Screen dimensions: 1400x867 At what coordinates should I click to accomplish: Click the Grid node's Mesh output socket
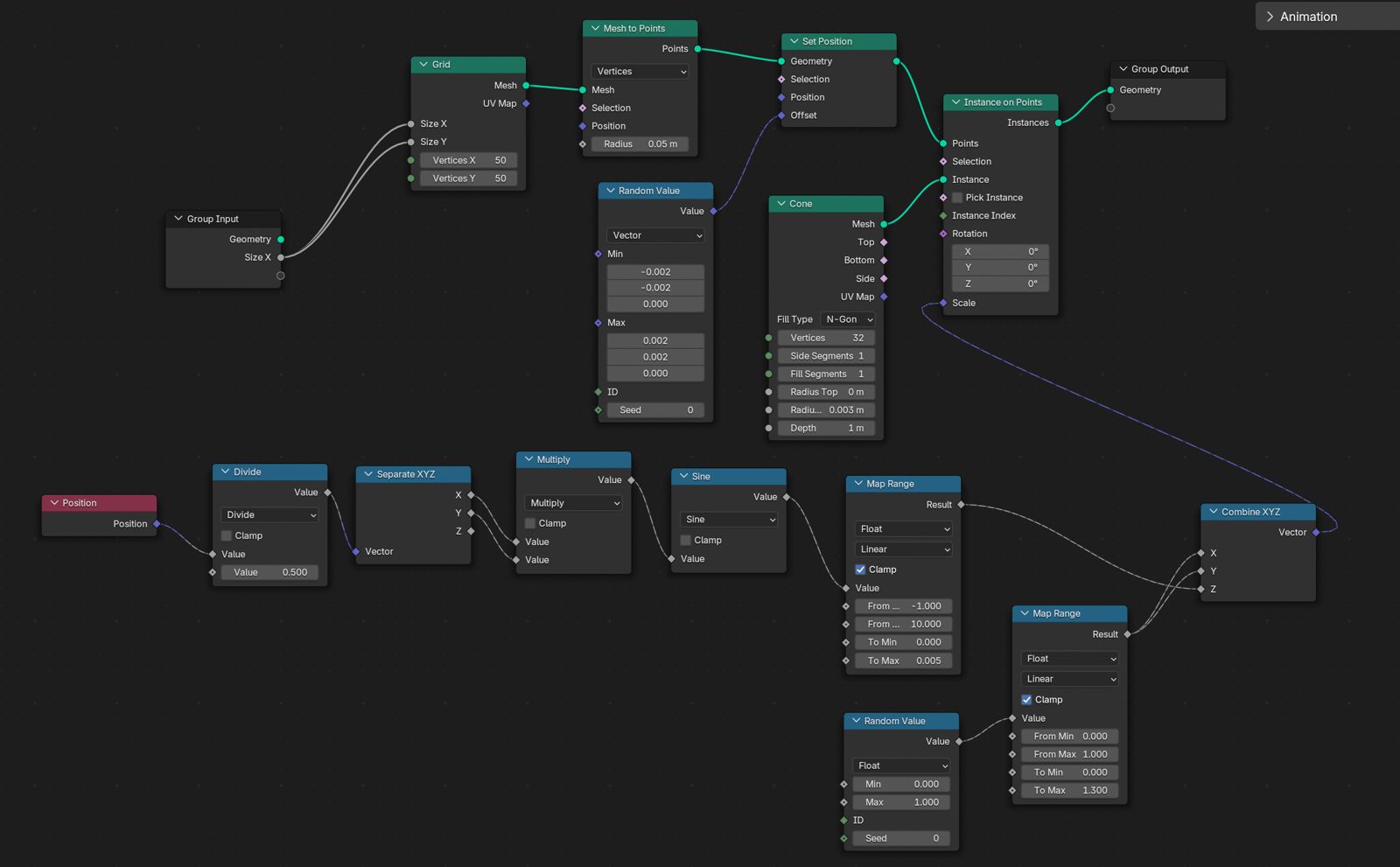pyautogui.click(x=526, y=86)
